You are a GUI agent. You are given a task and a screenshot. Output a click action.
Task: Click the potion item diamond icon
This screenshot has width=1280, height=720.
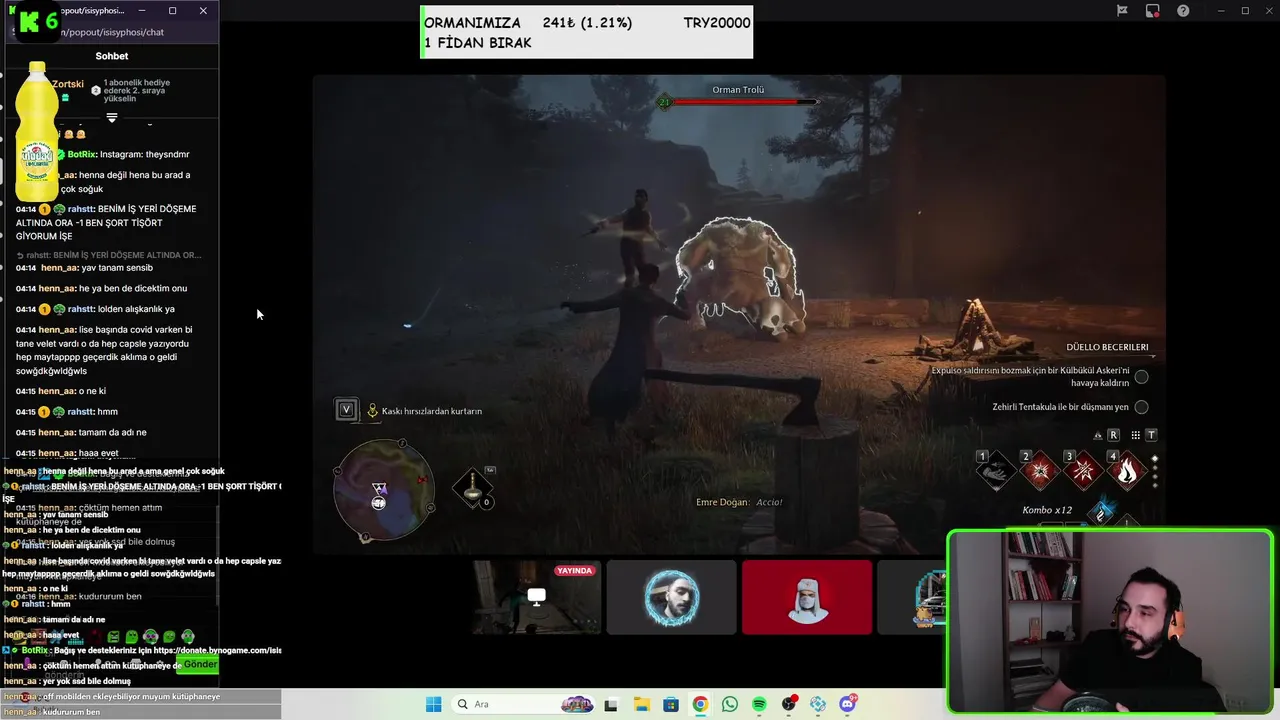click(473, 488)
